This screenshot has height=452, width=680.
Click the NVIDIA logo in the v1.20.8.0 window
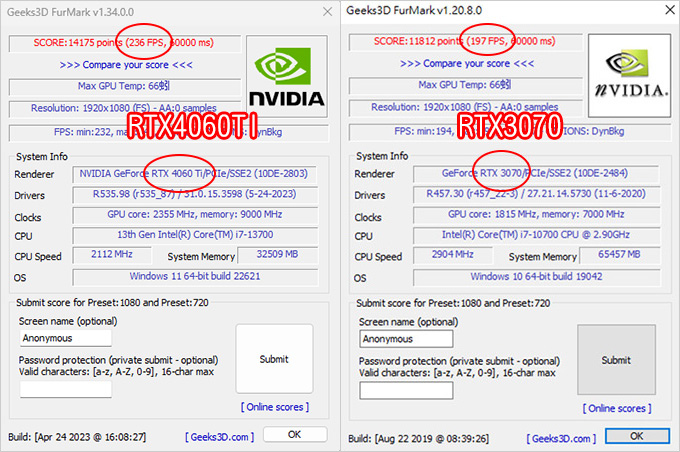click(x=629, y=75)
